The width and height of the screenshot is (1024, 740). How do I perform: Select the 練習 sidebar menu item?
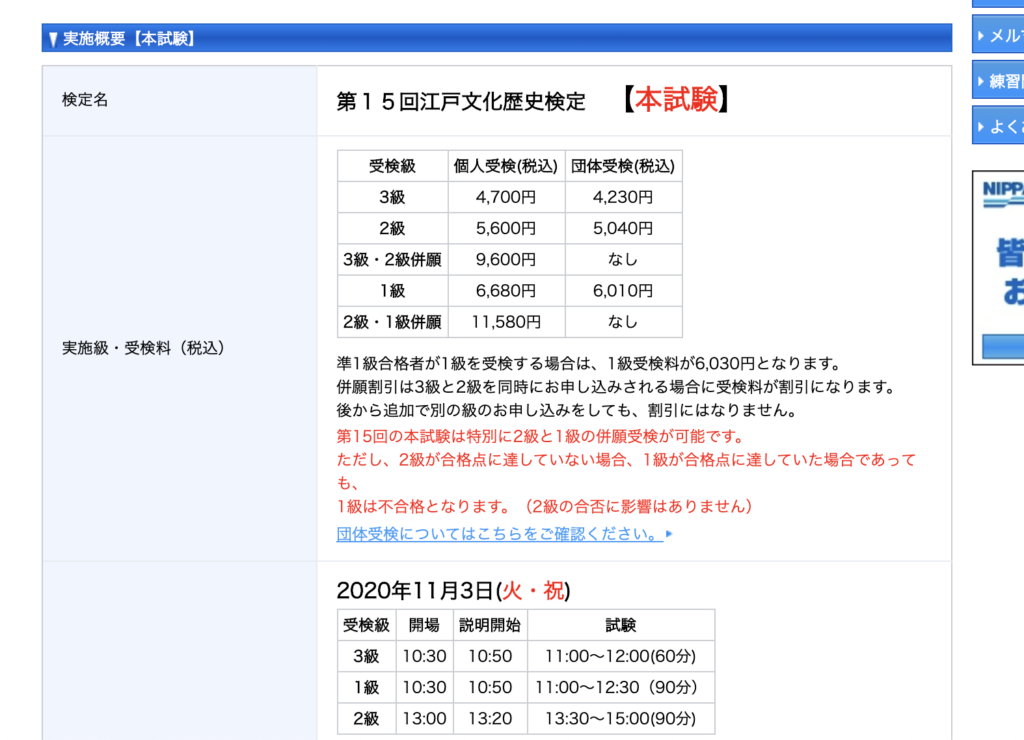pyautogui.click(x=1000, y=80)
